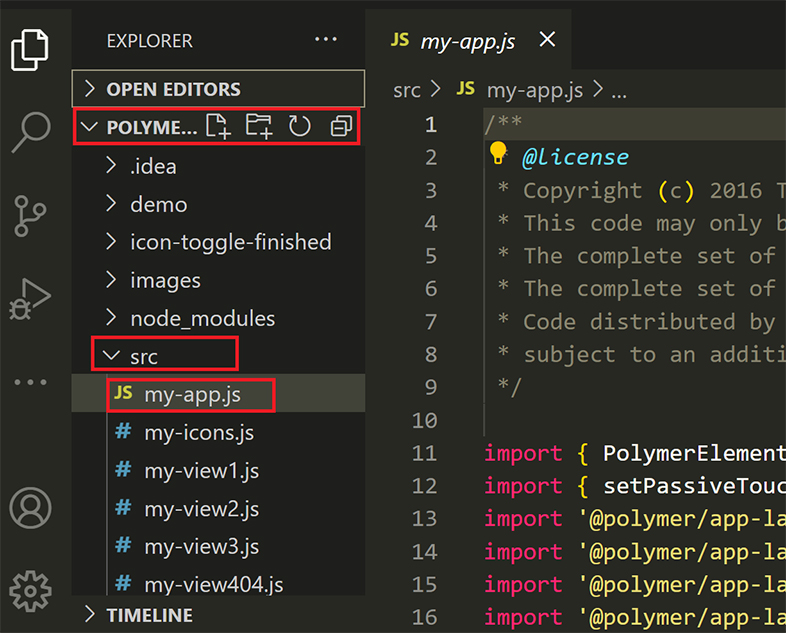Open my-view2.js in the file tree
Screen dimensions: 786x633
pos(219,509)
